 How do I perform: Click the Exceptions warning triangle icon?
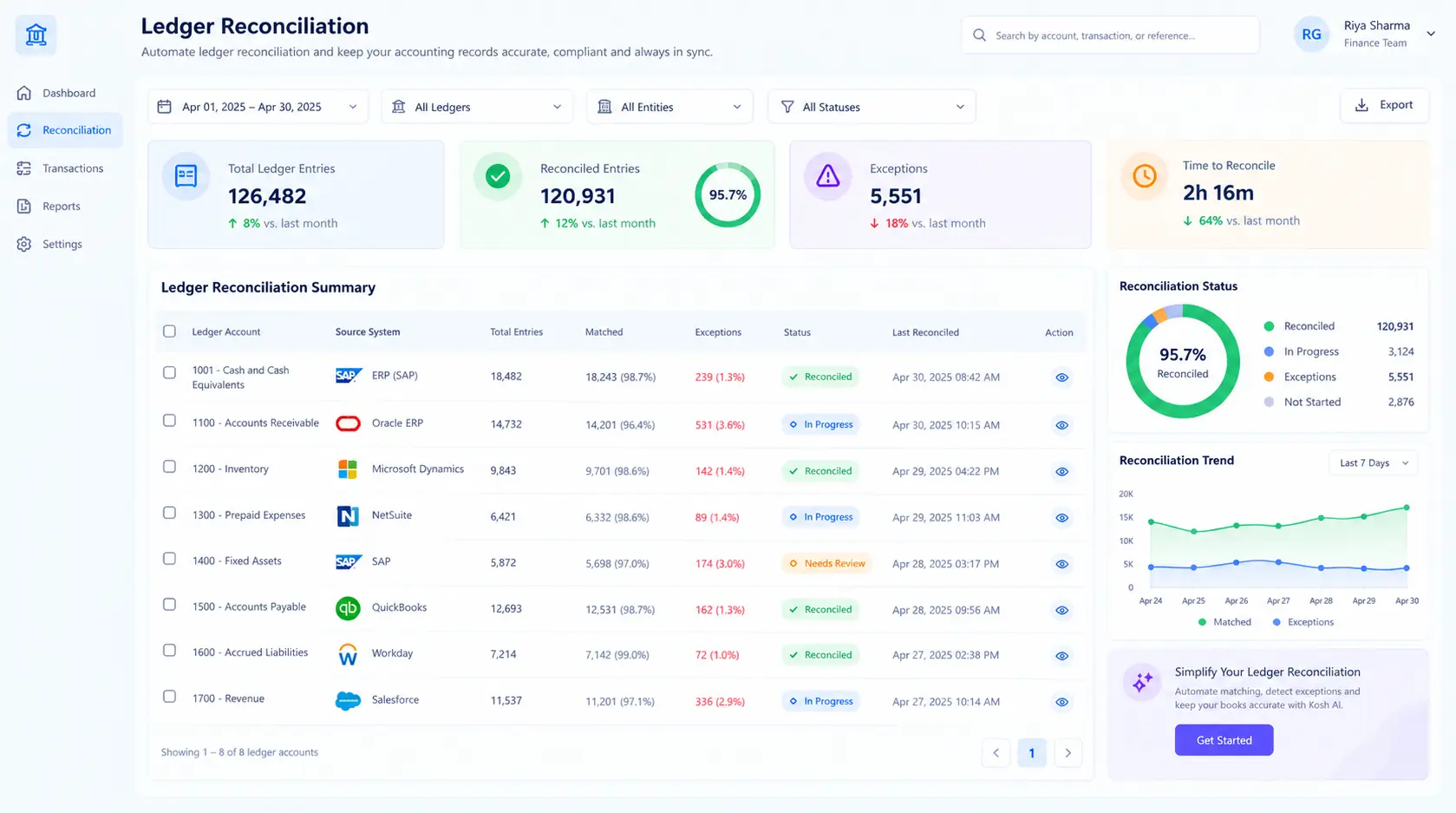pyautogui.click(x=828, y=176)
